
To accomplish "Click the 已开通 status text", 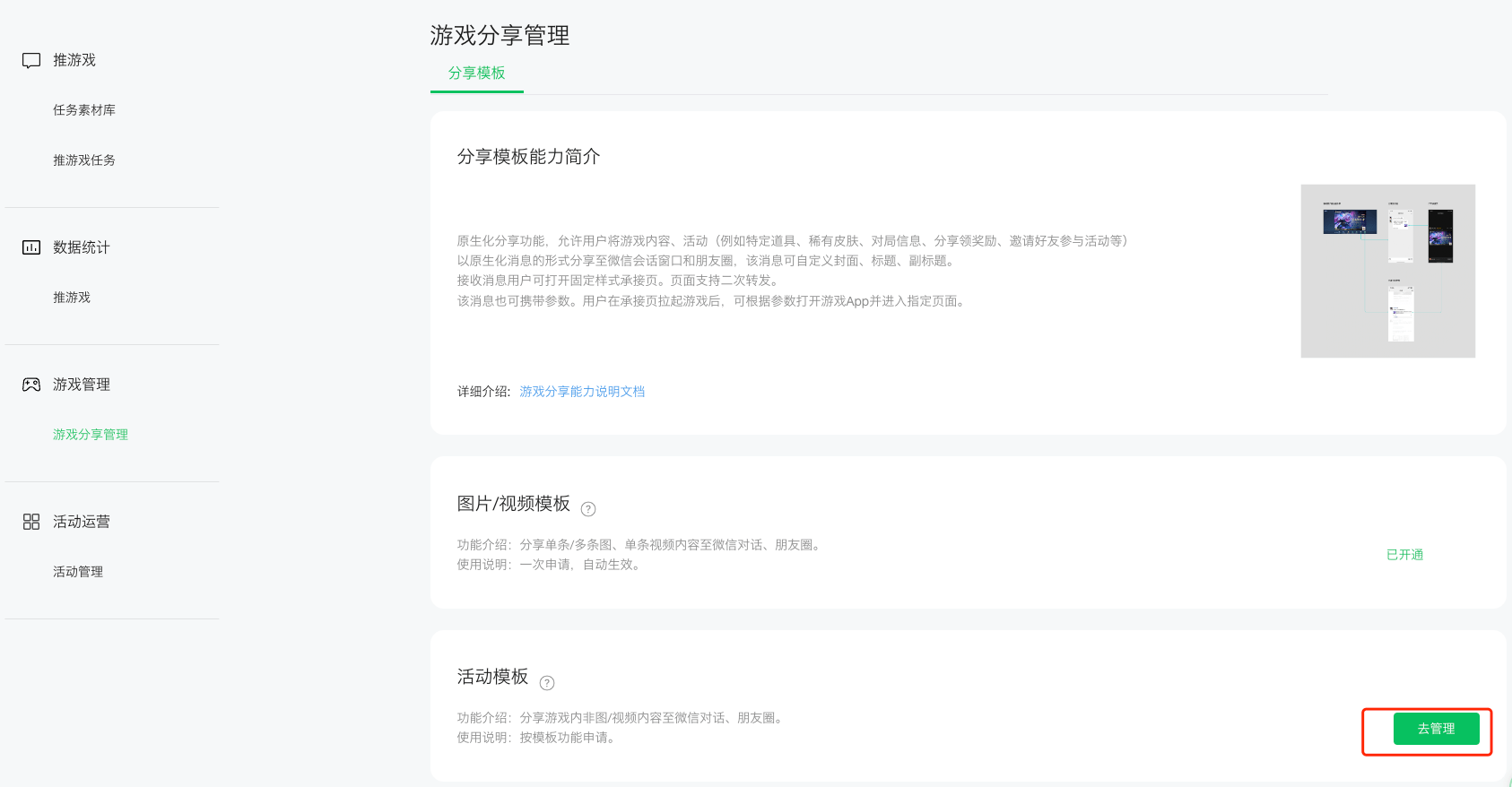I will [x=1404, y=555].
